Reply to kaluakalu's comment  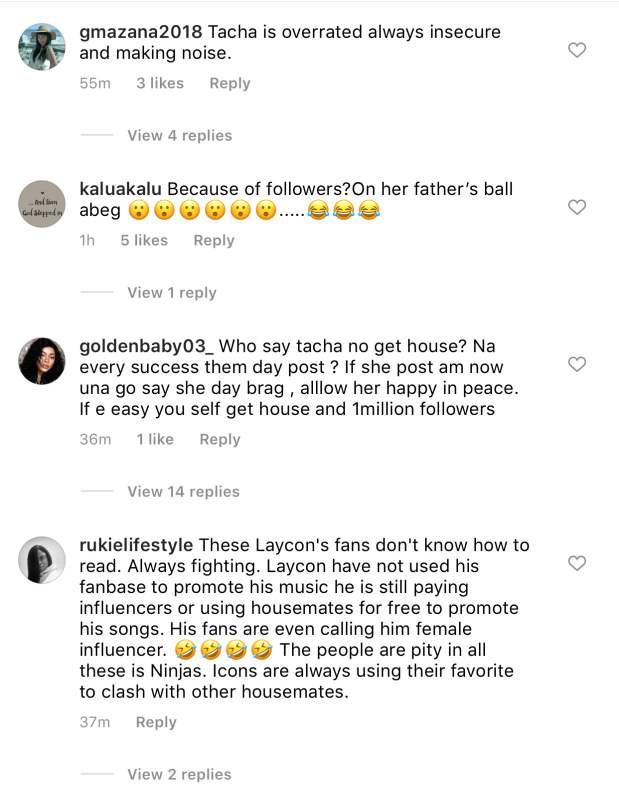[x=214, y=240]
